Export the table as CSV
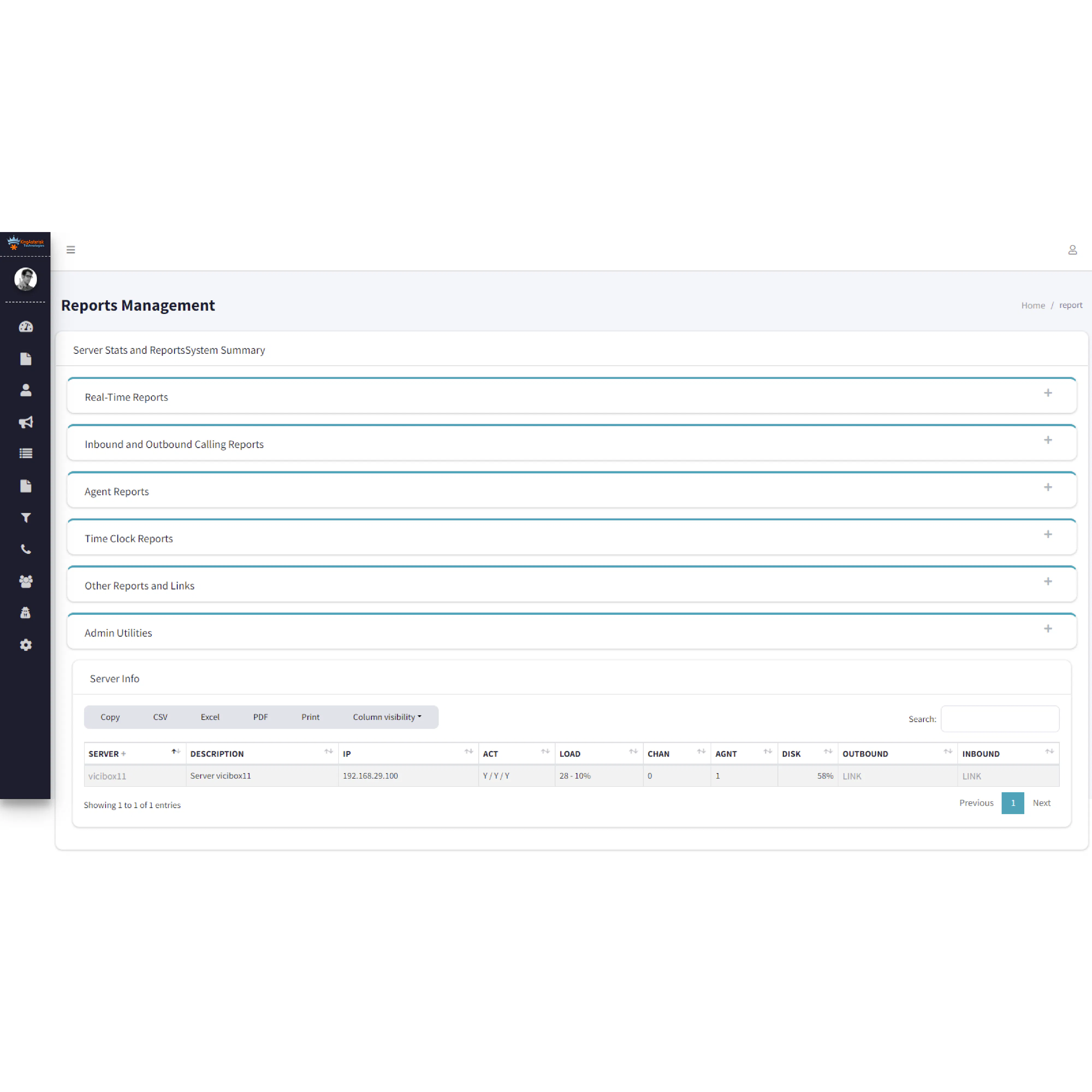 (160, 717)
